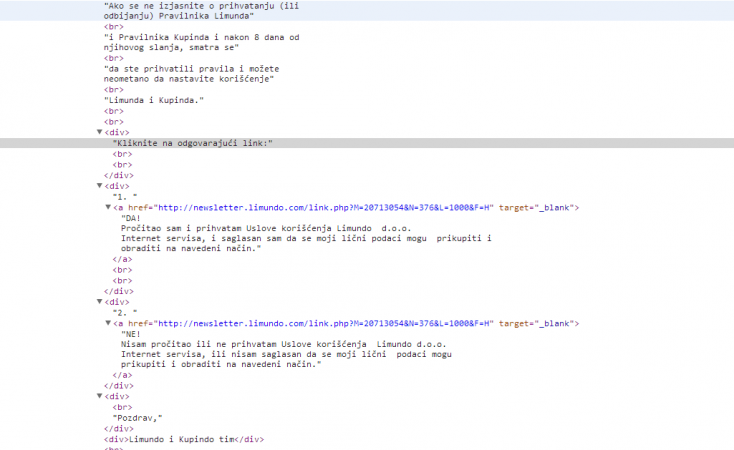This screenshot has height=450, width=734.
Task: Select the "1. " text node
Action: [125, 197]
